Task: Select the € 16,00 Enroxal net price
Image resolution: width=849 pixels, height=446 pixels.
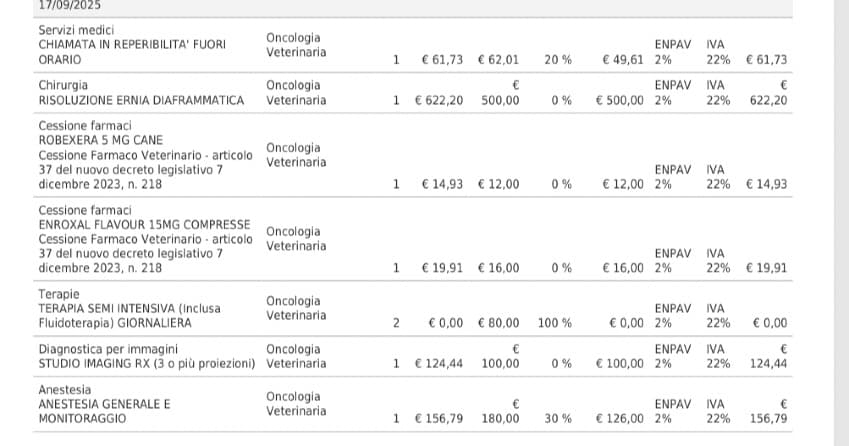Action: pos(623,268)
